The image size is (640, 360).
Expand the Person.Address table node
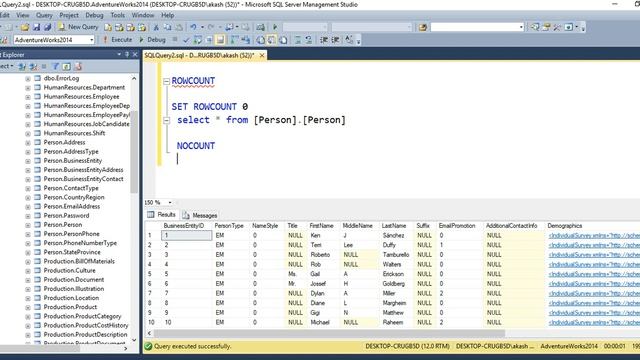[28, 143]
